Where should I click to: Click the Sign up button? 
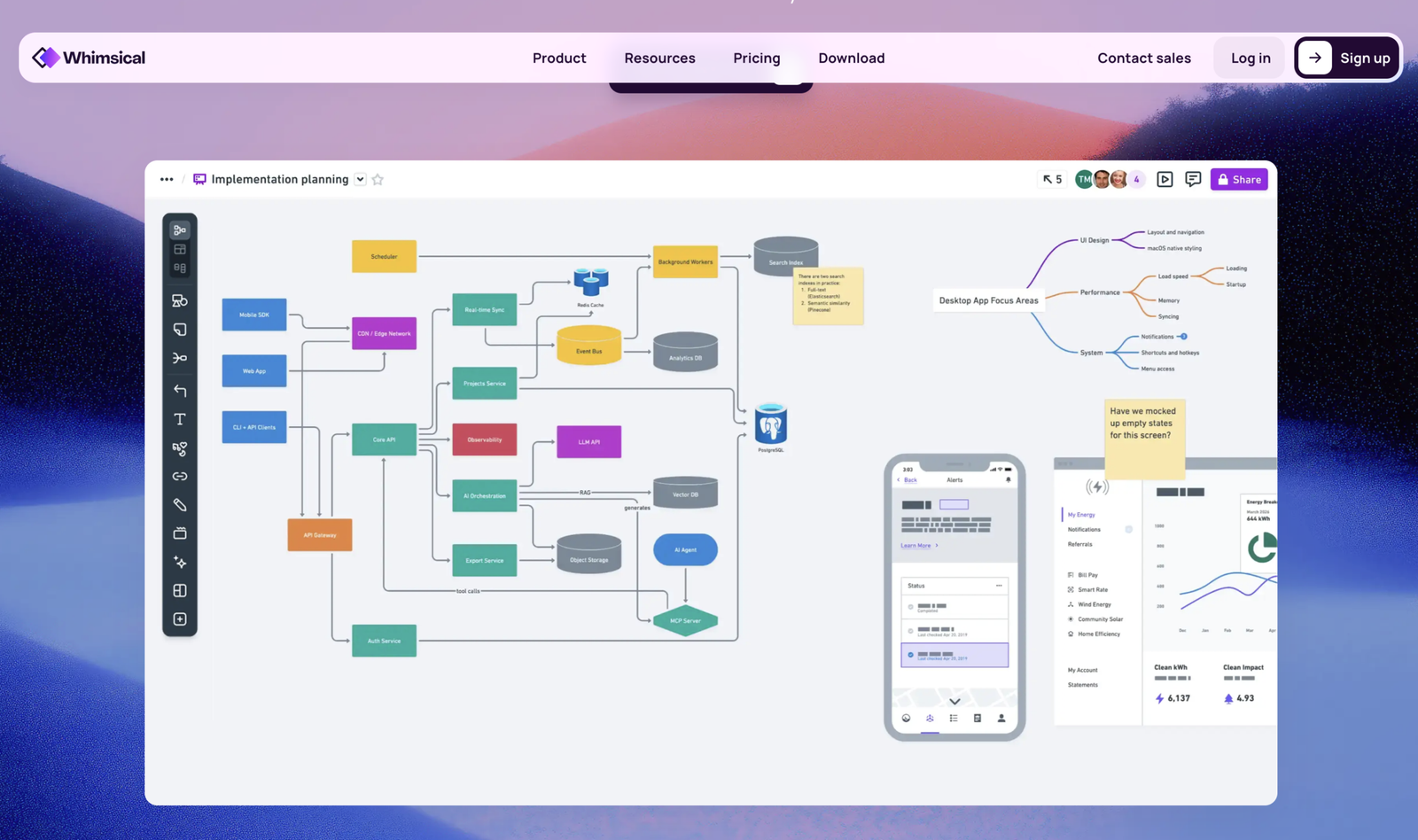pyautogui.click(x=1346, y=58)
